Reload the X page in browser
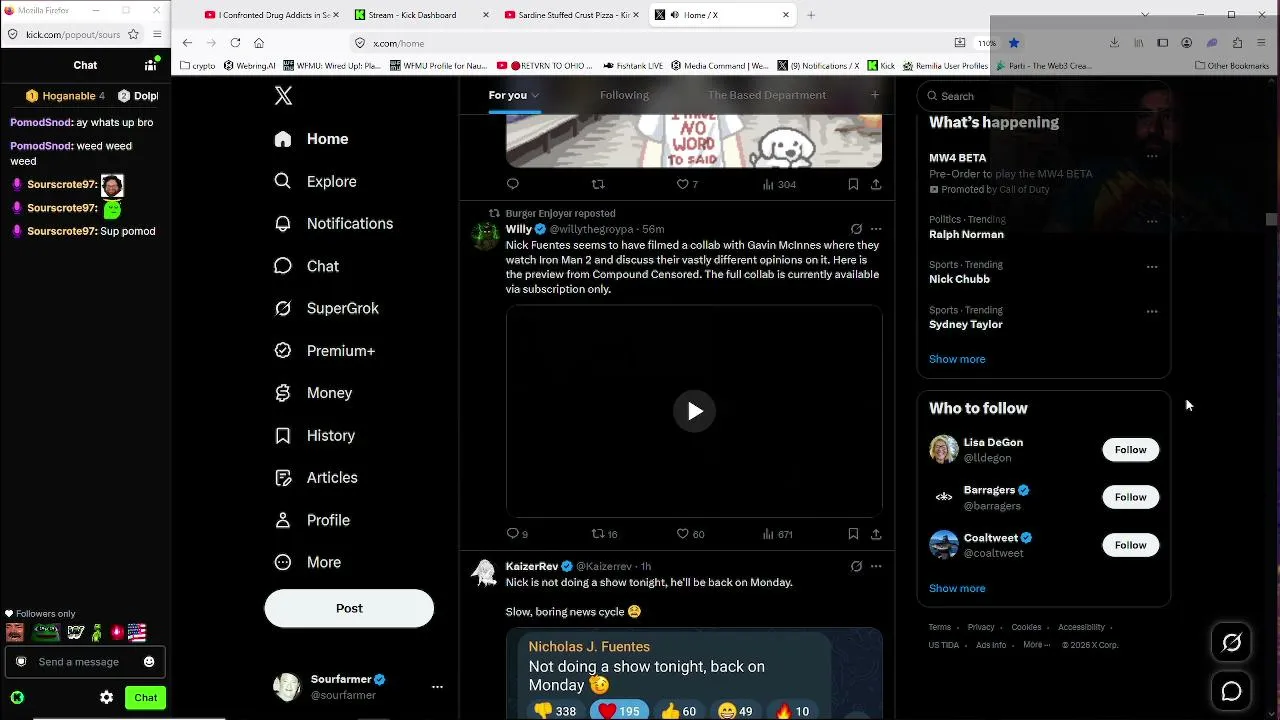This screenshot has width=1280, height=720. pos(235,43)
